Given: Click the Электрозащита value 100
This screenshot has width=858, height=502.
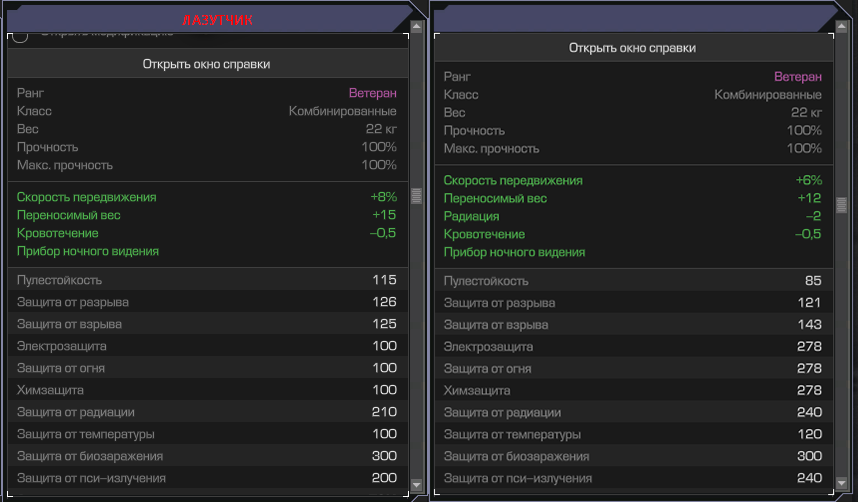Looking at the screenshot, I should pos(384,345).
